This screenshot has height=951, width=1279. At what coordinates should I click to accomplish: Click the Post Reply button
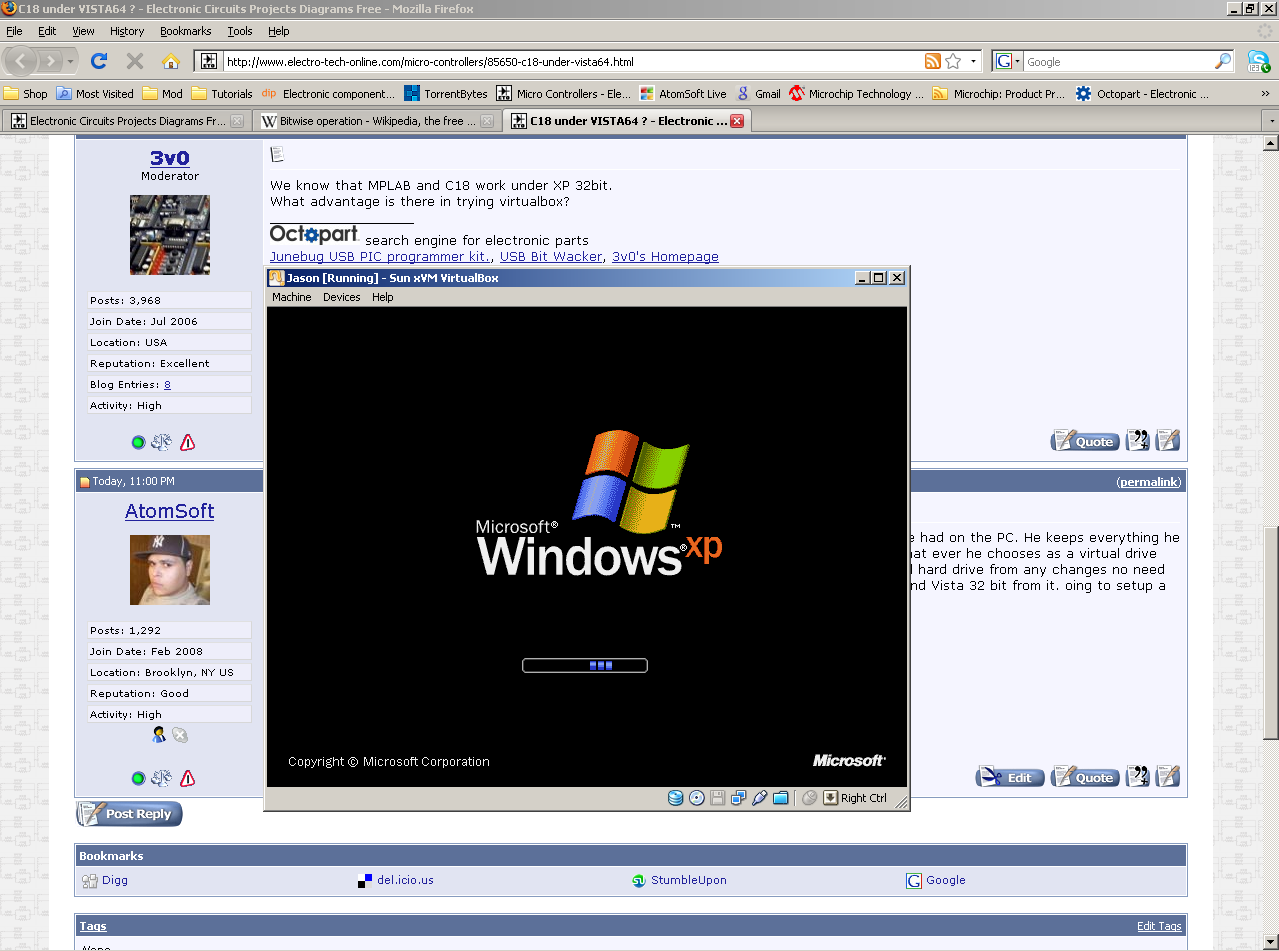(130, 814)
